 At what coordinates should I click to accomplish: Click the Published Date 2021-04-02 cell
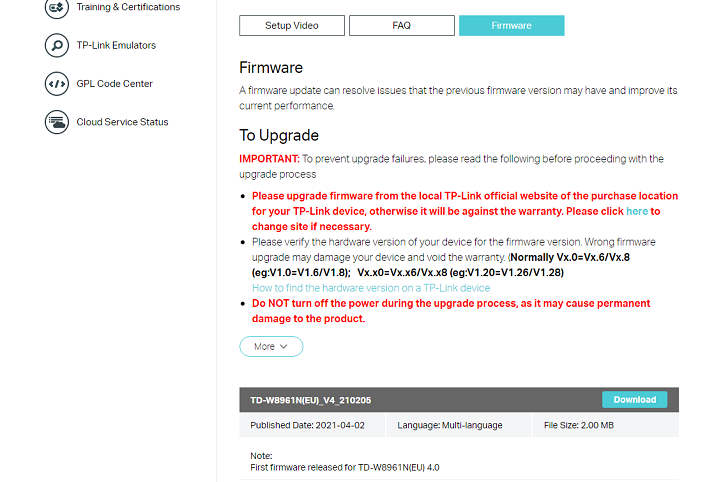tap(312, 425)
